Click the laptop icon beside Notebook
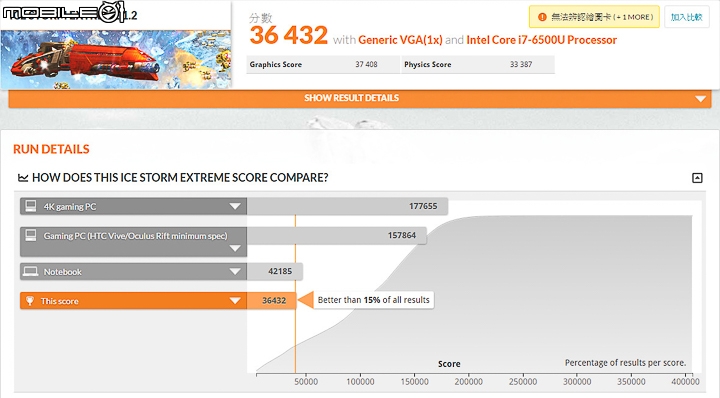The image size is (720, 398). pos(31,271)
